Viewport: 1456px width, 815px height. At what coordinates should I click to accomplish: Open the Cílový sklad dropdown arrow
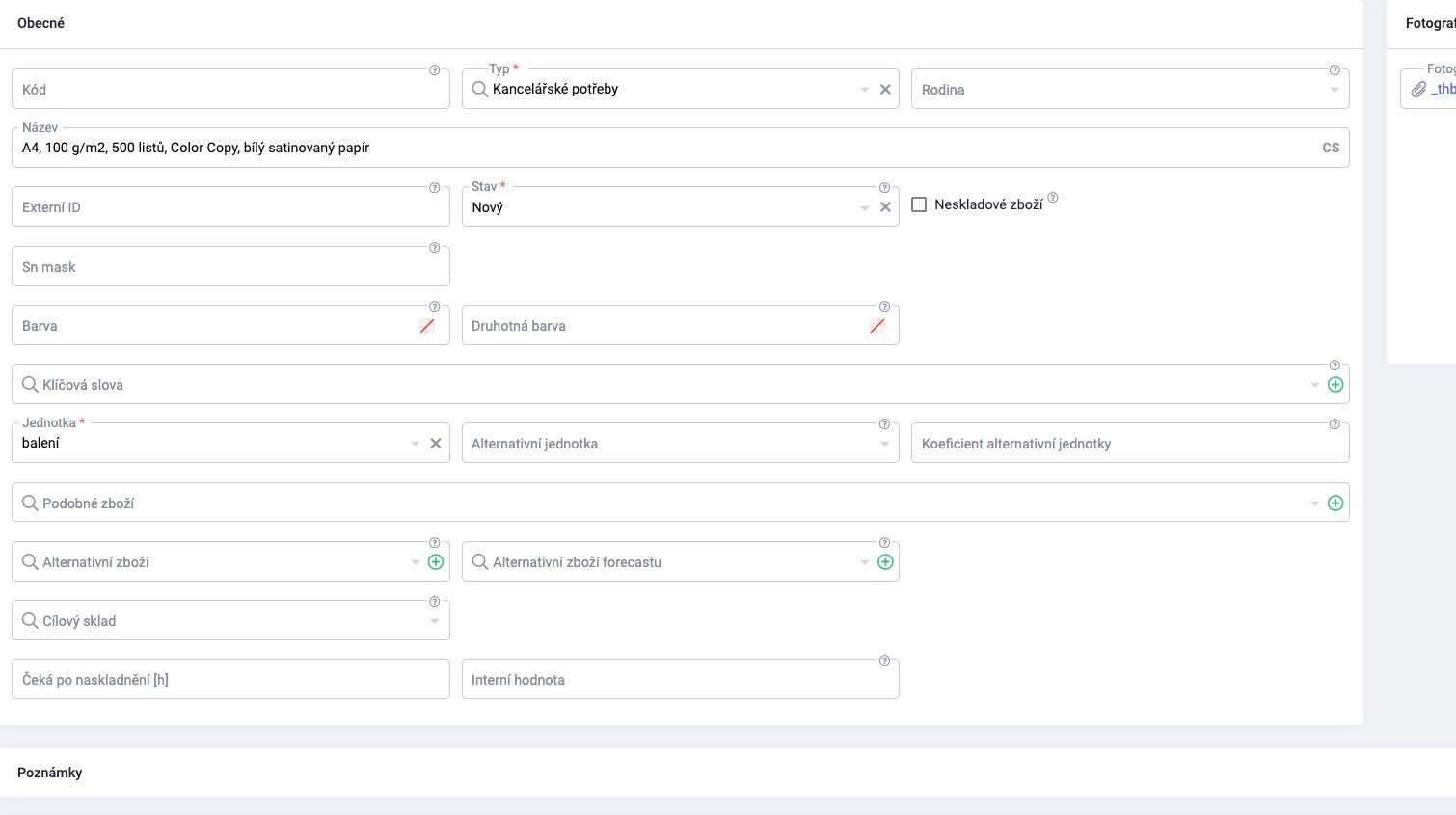point(434,621)
